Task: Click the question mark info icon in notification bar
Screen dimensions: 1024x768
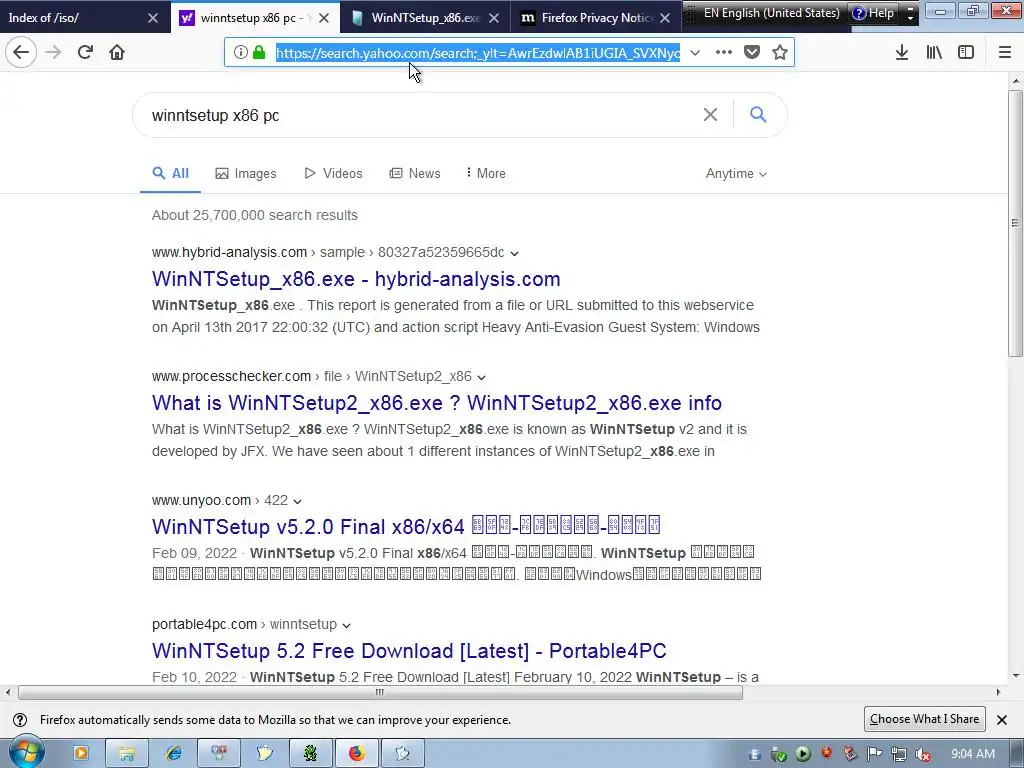Action: [x=20, y=720]
